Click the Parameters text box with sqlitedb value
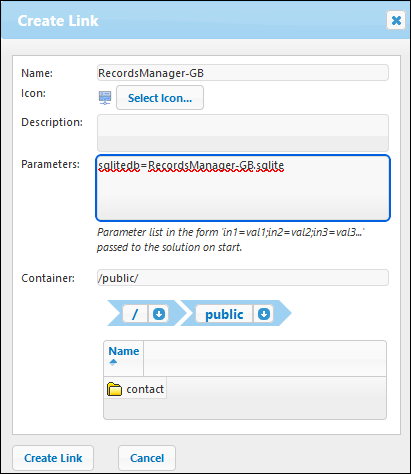This screenshot has width=411, height=474. coord(243,188)
